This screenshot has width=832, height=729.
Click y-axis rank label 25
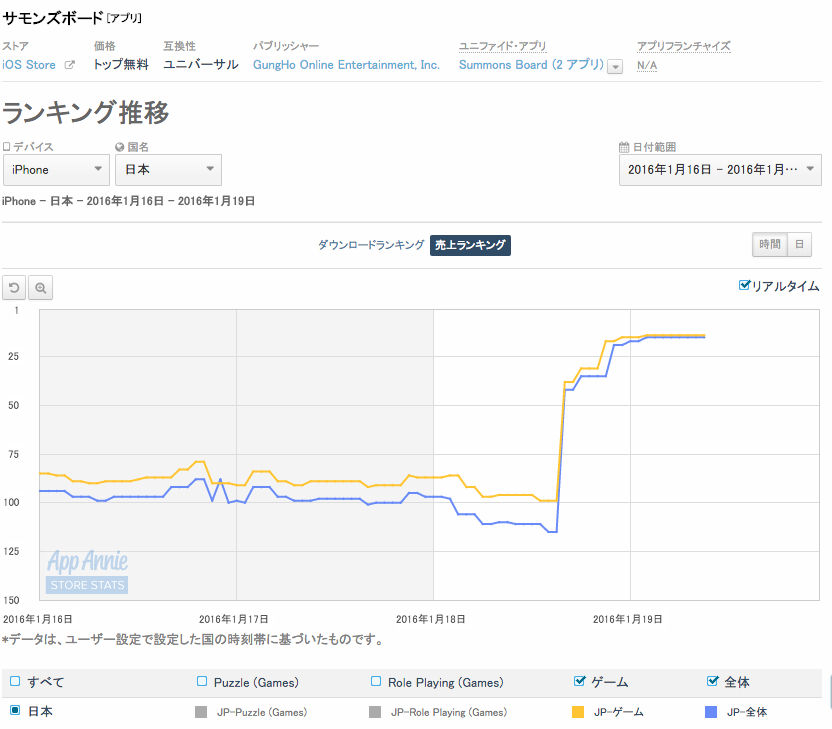coord(13,357)
